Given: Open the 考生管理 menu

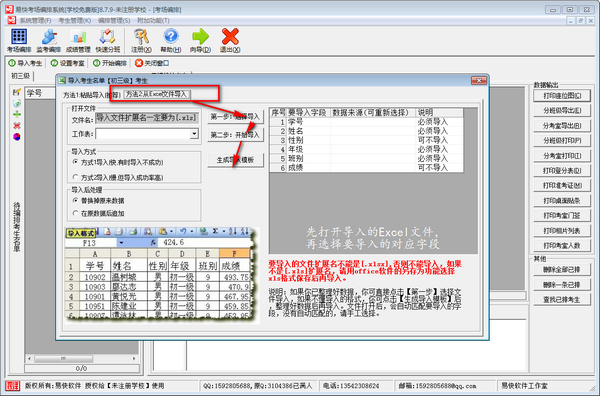Looking at the screenshot, I should pos(75,20).
